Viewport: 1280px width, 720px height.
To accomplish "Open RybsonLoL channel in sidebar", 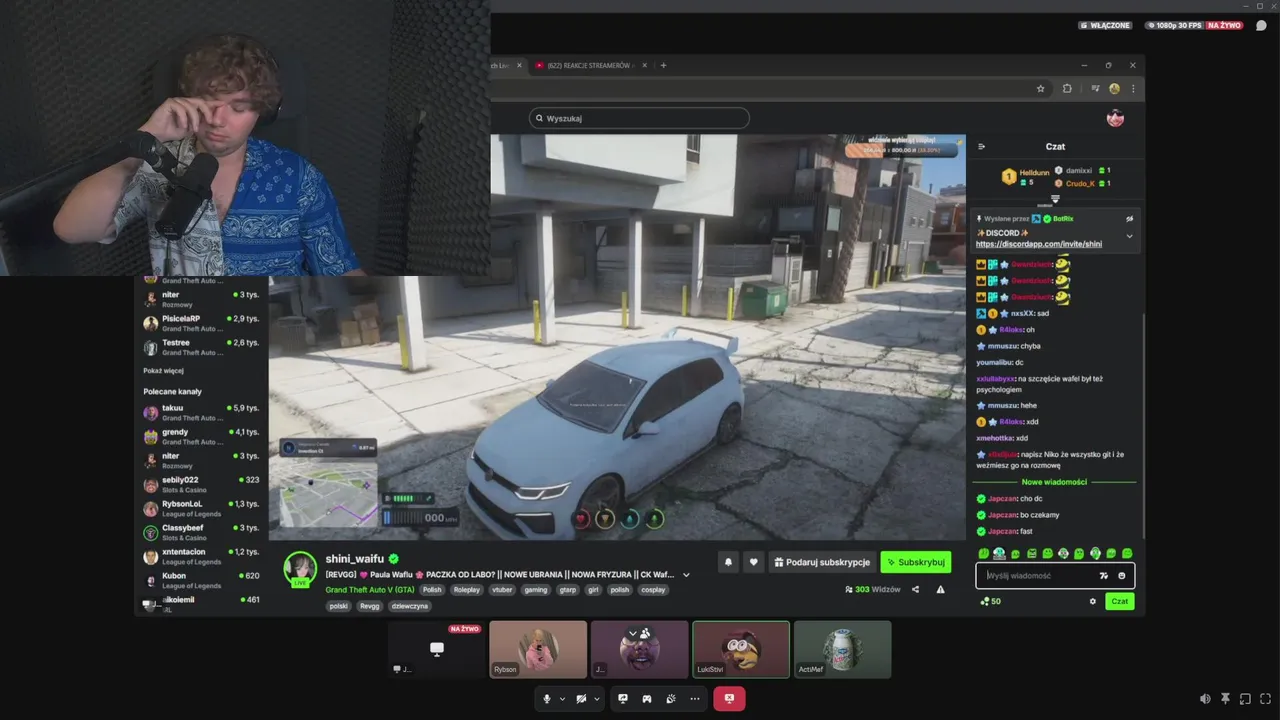I will pos(201,508).
